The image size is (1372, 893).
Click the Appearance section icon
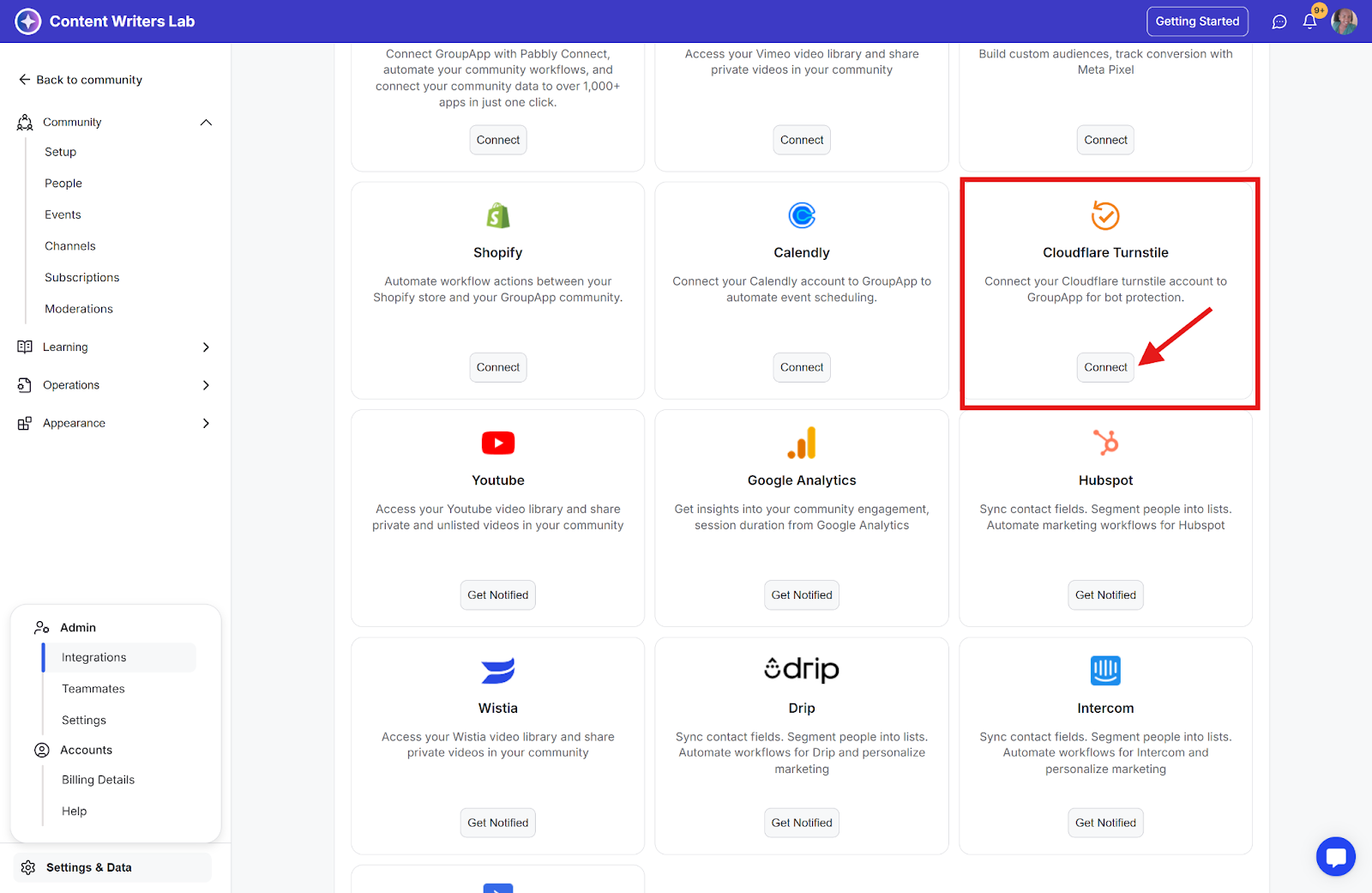coord(25,423)
